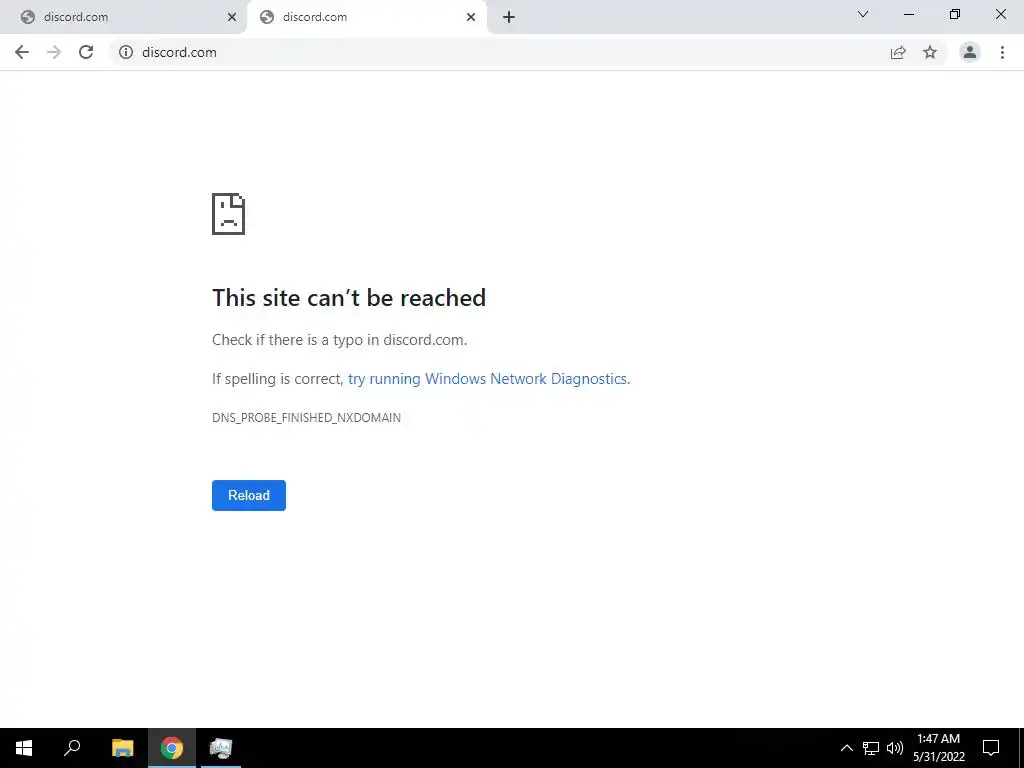Click the blue Reload button
This screenshot has width=1024, height=768.
[249, 495]
